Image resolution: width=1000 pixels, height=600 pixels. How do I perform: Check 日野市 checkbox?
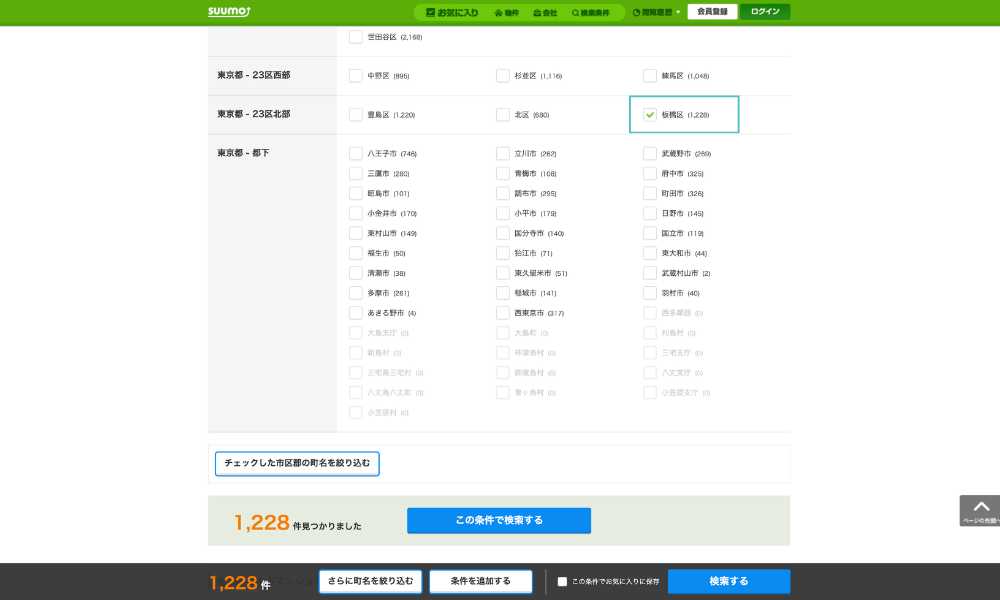pyautogui.click(x=650, y=213)
